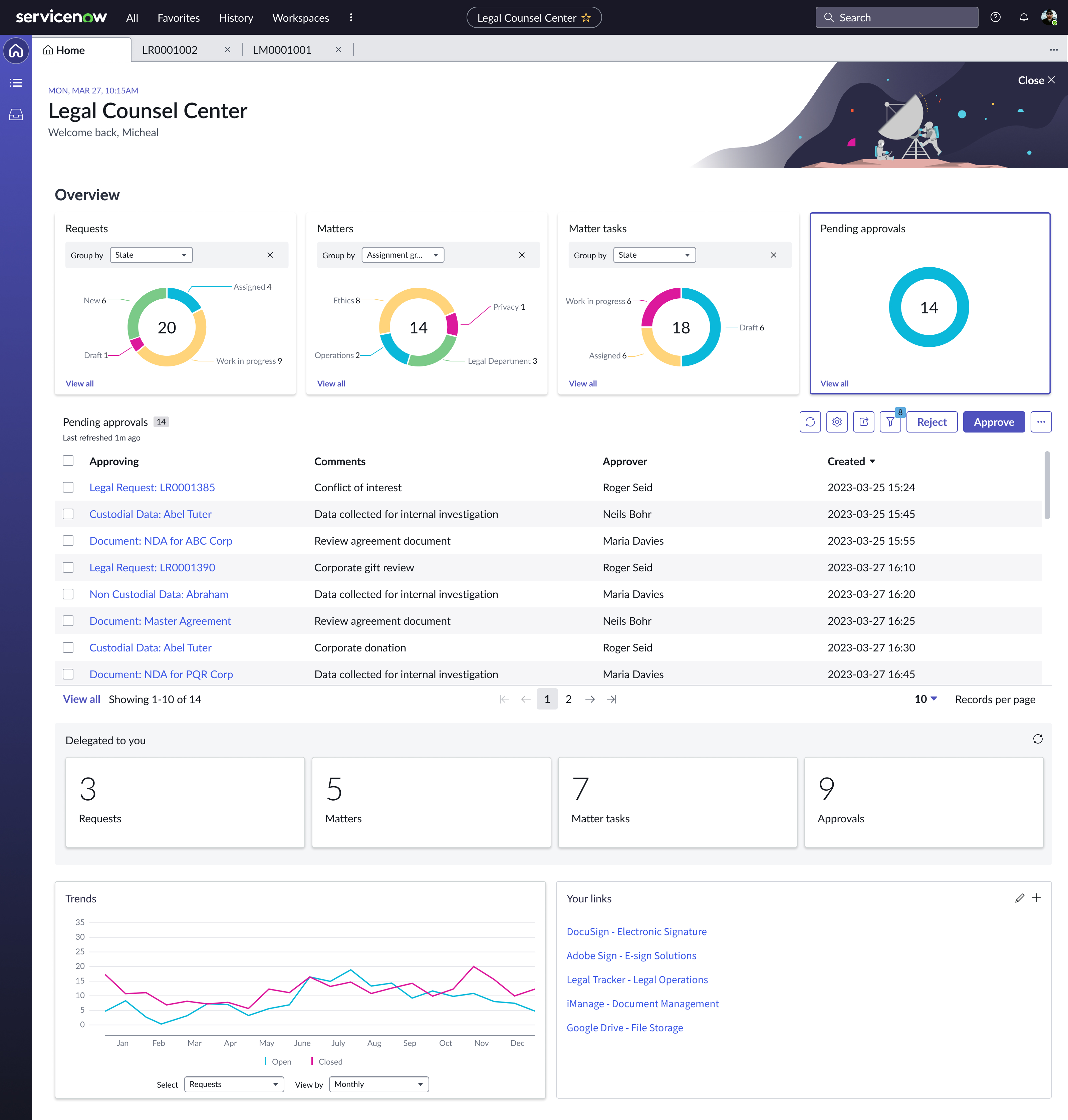The image size is (1068, 1120).
Task: Refresh the Pending approvals list
Action: 810,422
